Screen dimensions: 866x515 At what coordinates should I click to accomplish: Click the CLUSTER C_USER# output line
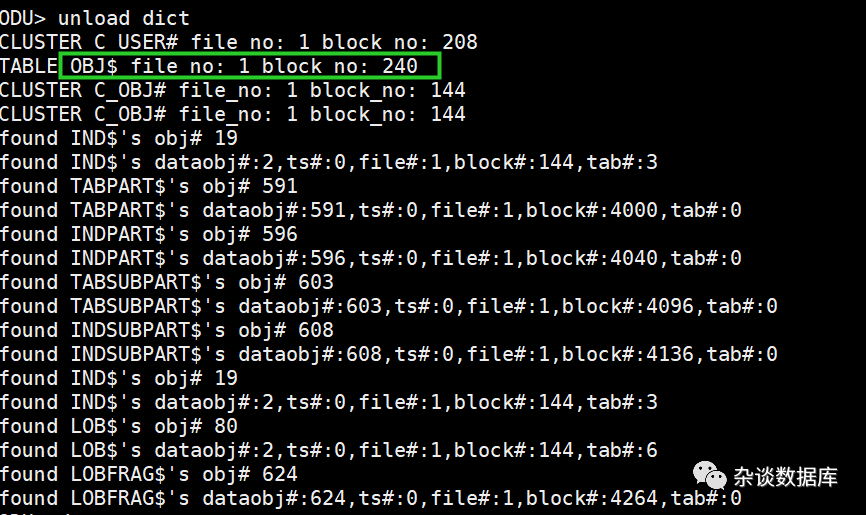pos(239,42)
